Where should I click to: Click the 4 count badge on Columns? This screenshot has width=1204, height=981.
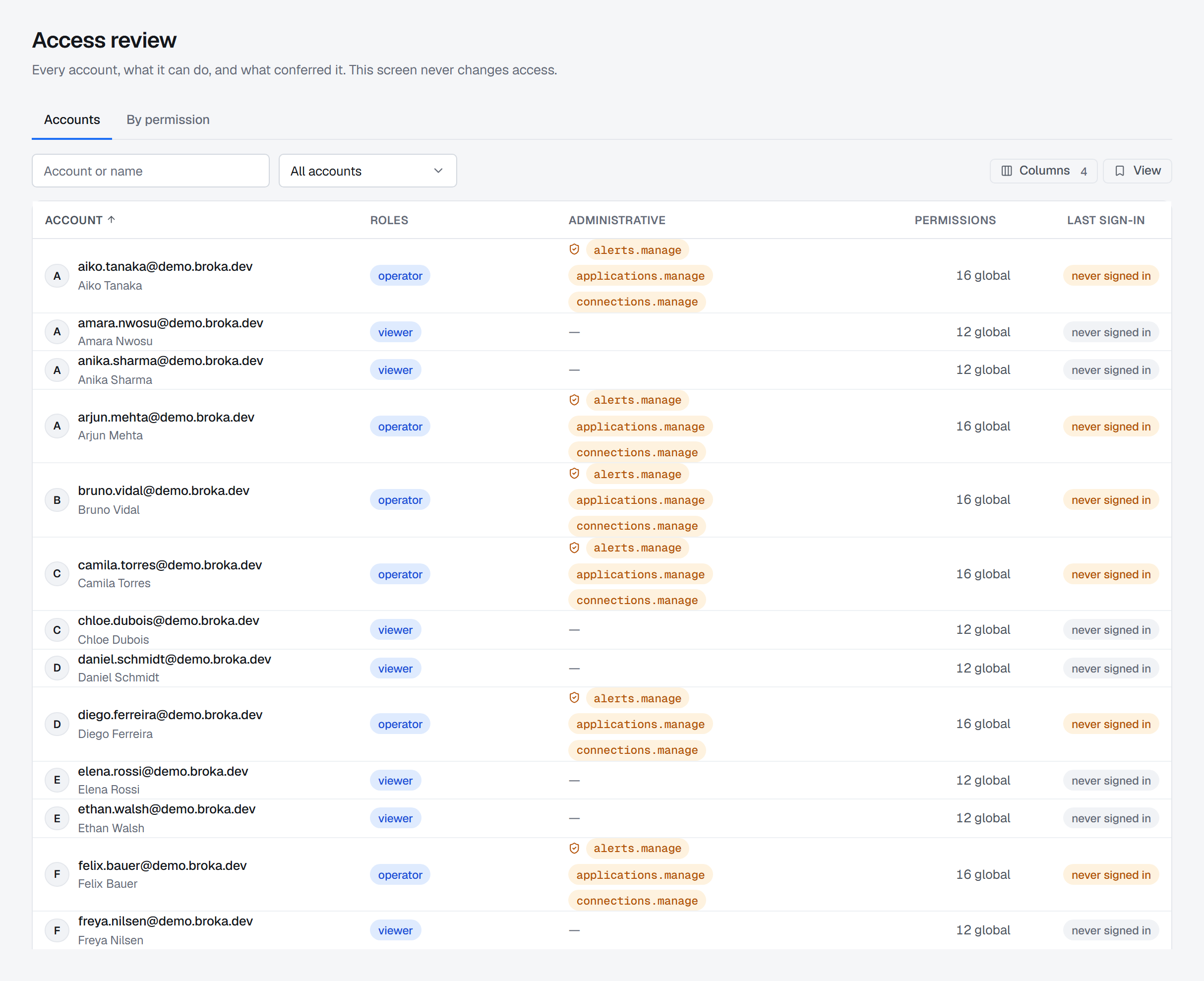tap(1083, 171)
